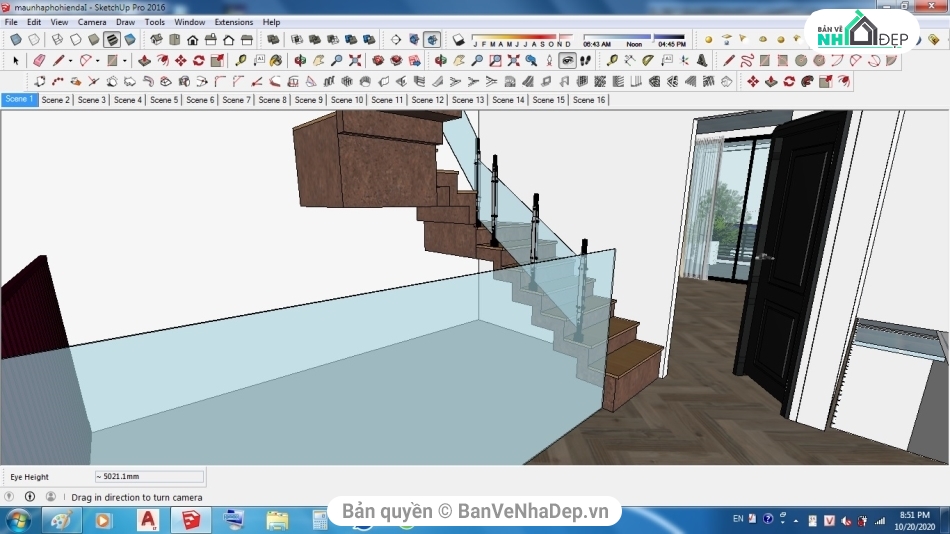Open the Arc tool dropdown arrow

(x=98, y=61)
